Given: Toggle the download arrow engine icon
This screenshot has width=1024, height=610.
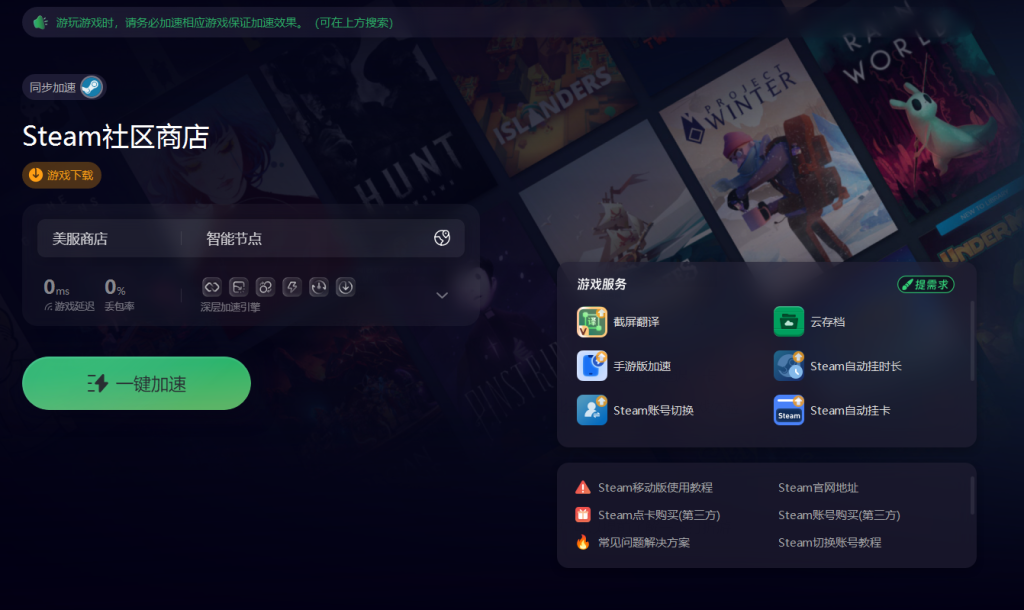Looking at the screenshot, I should pos(345,287).
